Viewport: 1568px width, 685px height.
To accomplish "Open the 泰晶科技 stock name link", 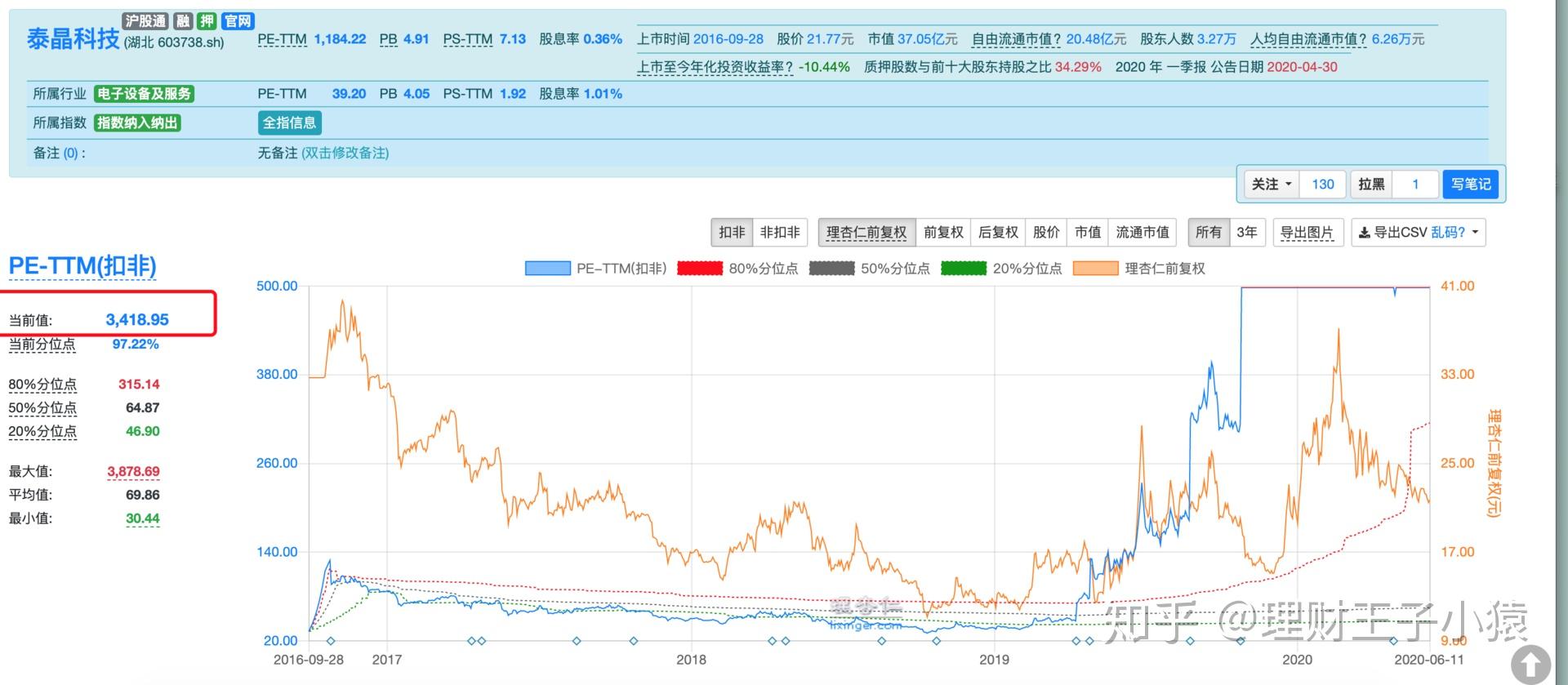I will pyautogui.click(x=73, y=38).
